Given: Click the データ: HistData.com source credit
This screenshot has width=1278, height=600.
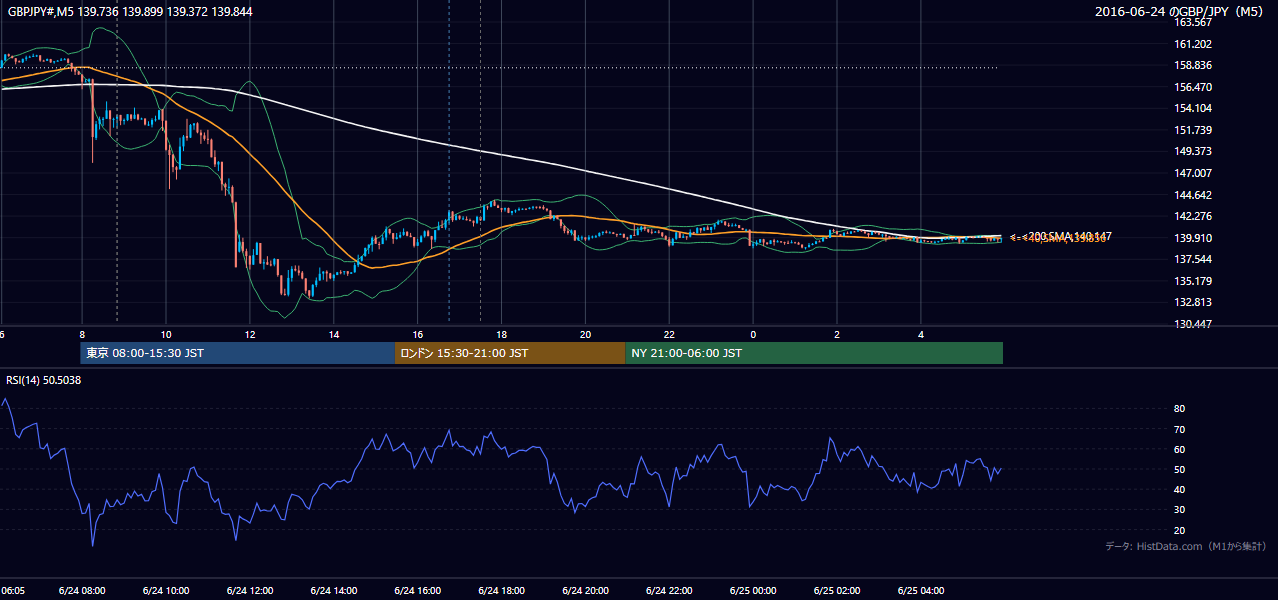Looking at the screenshot, I should [1186, 546].
